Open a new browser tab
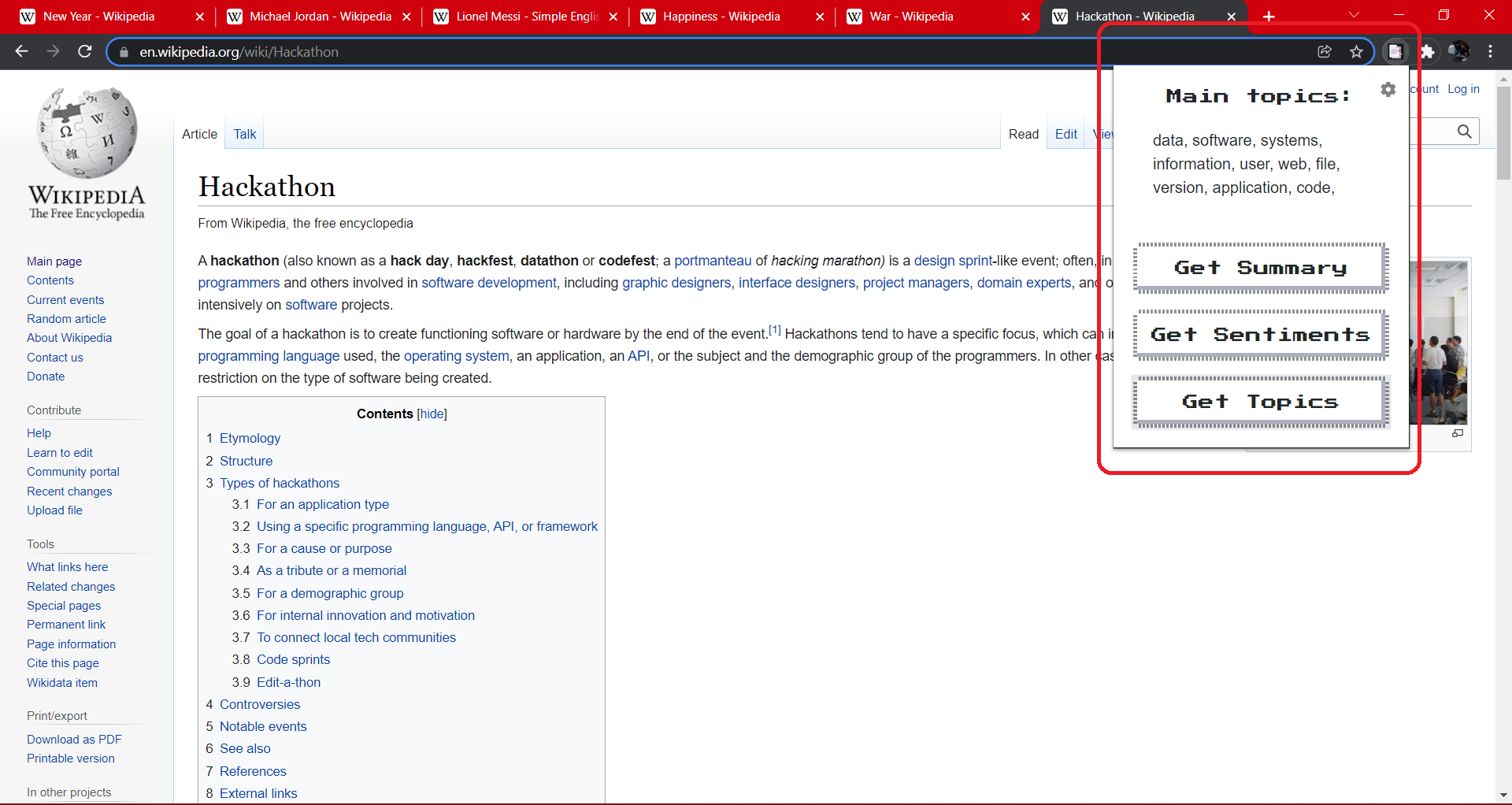The height and width of the screenshot is (805, 1512). tap(1269, 17)
